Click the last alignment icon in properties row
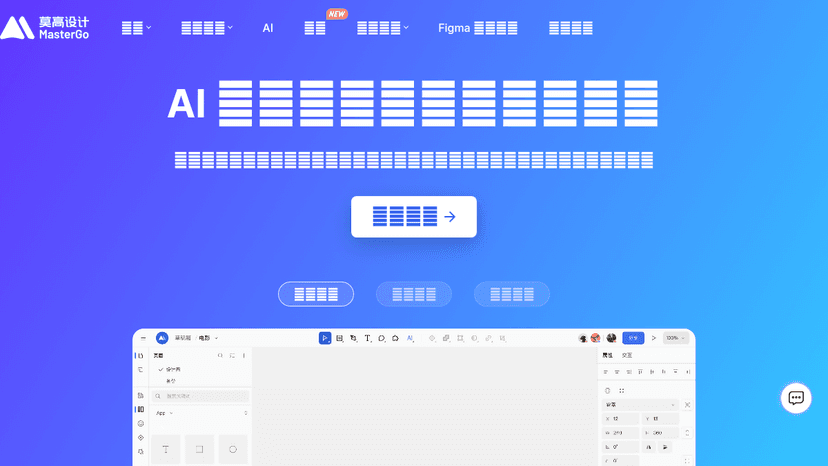 coord(688,372)
